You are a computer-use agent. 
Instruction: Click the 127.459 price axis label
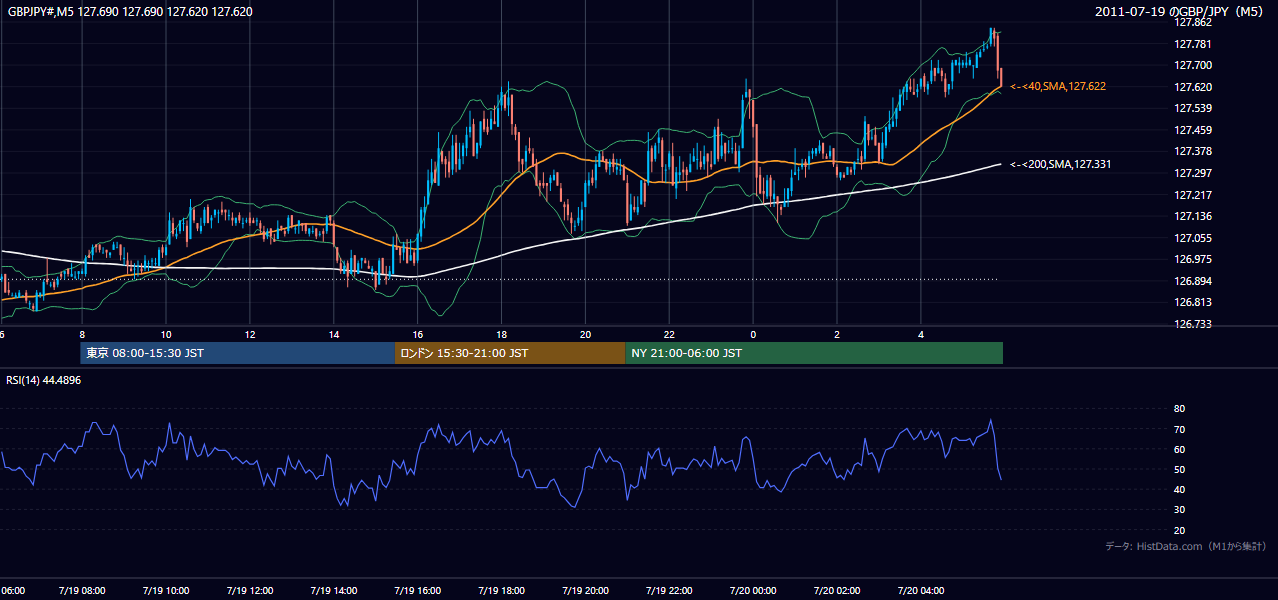pyautogui.click(x=1194, y=130)
